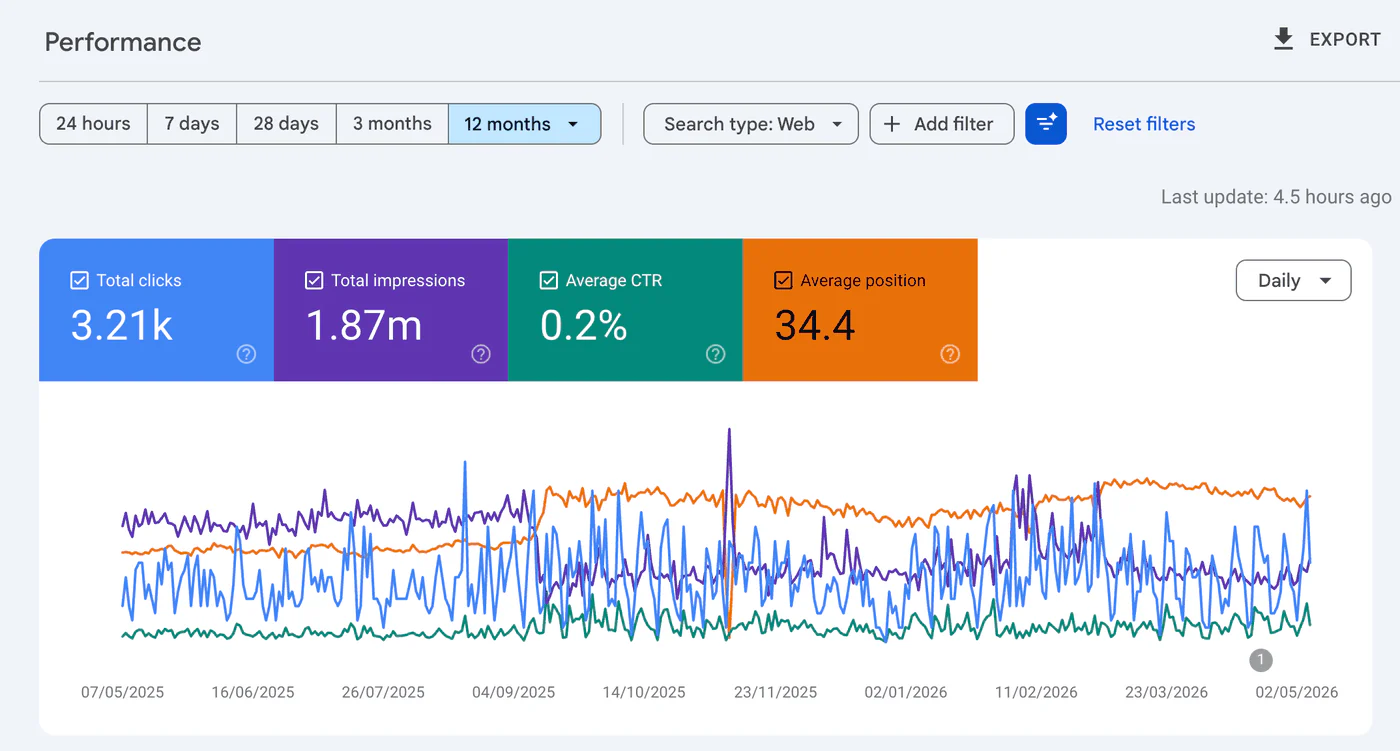Open help icon on Total impressions card
1400x751 pixels.
point(481,354)
